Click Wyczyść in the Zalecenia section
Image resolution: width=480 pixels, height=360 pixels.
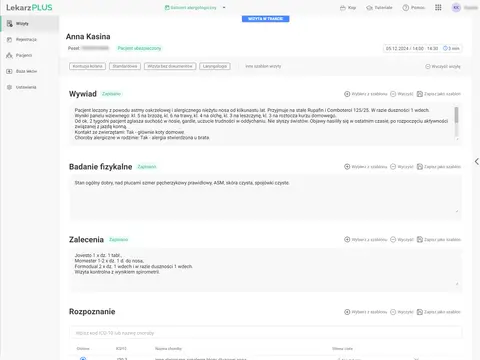point(402,239)
